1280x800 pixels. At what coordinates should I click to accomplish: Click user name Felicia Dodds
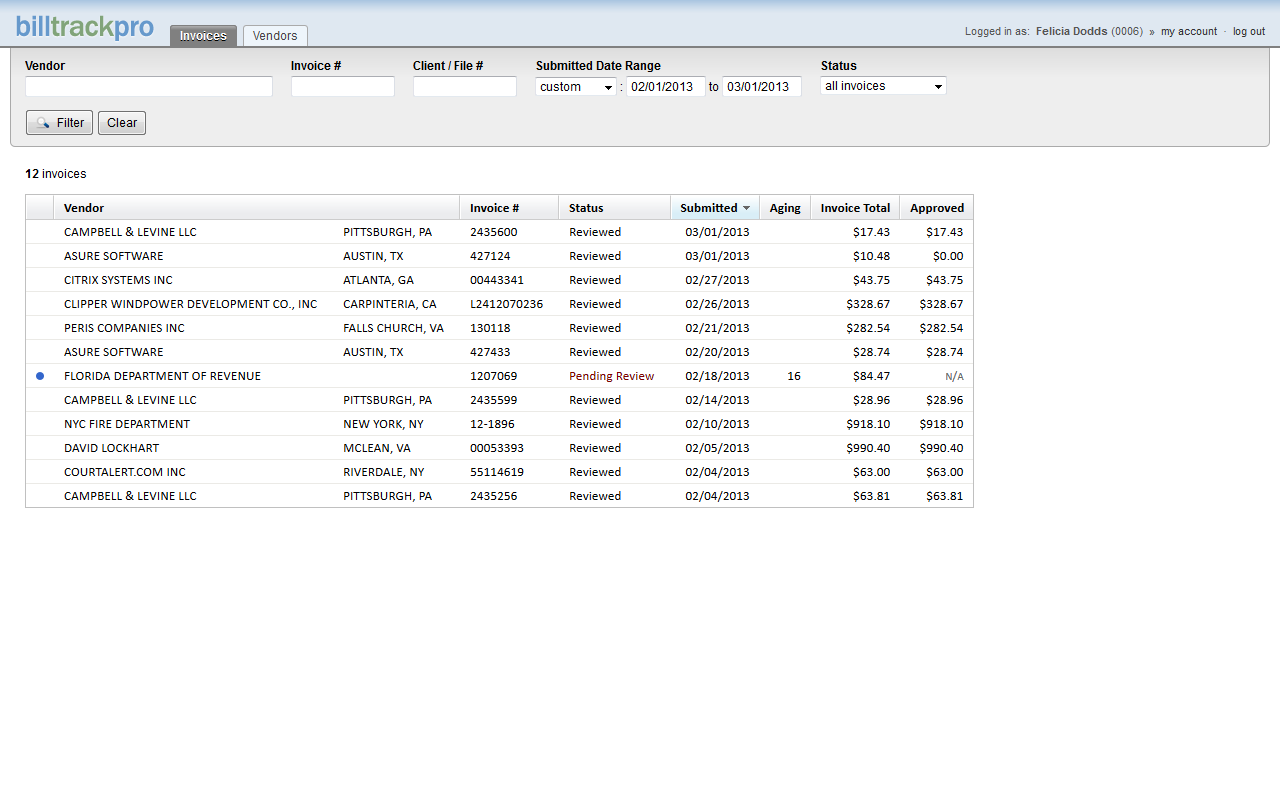1071,32
